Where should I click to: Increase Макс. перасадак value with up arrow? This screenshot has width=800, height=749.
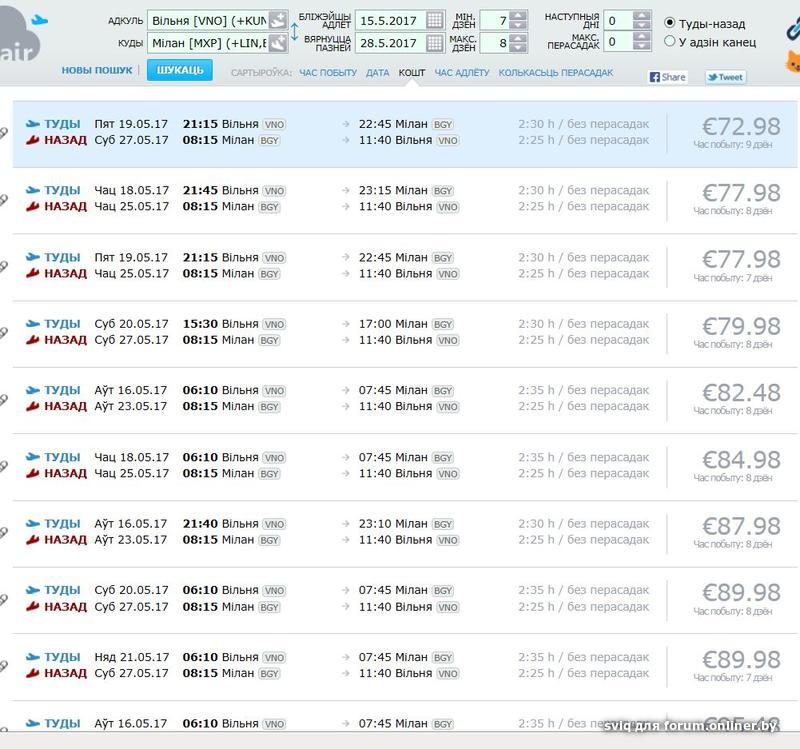tap(641, 37)
